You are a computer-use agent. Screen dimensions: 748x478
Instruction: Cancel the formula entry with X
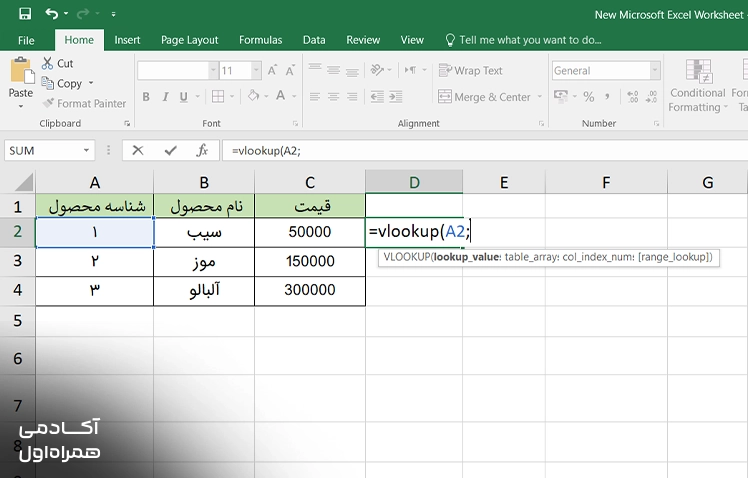click(138, 151)
